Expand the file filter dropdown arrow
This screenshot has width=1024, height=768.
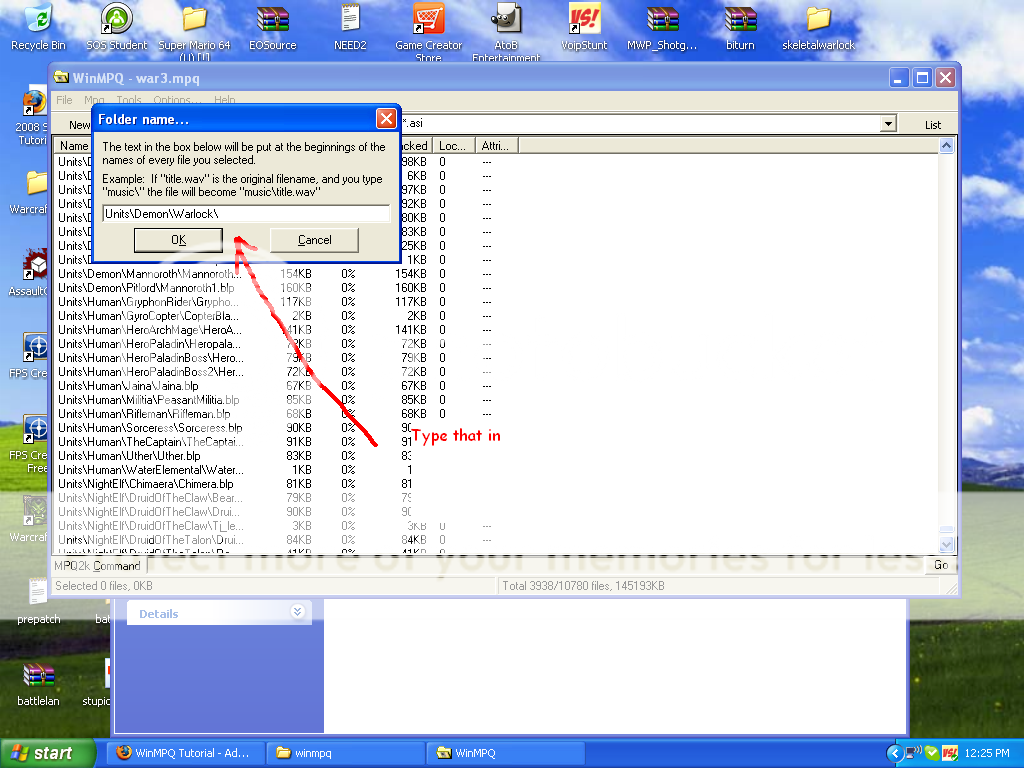[x=888, y=123]
